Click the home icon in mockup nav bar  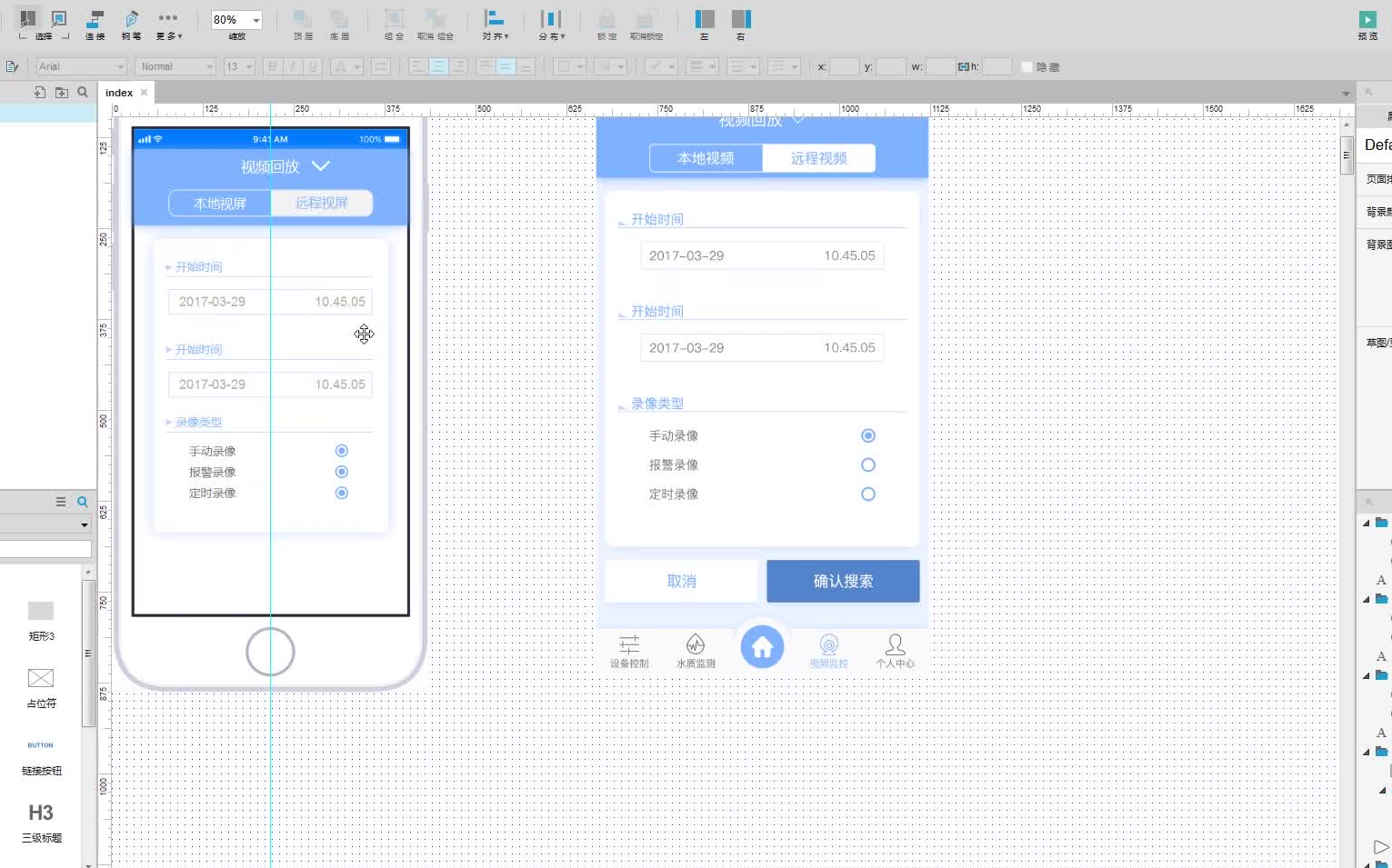762,647
